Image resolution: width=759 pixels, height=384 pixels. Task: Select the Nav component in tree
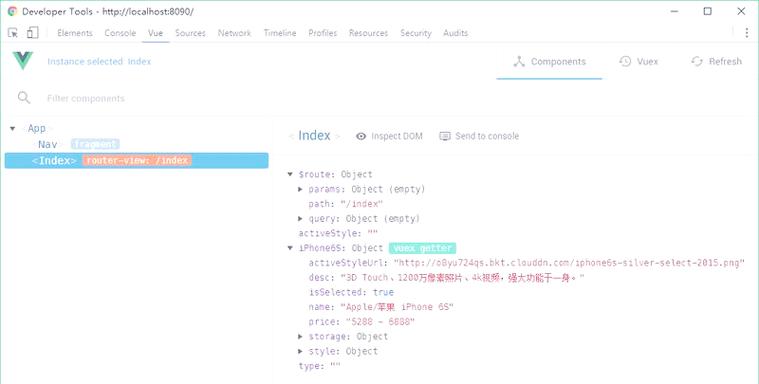click(x=47, y=144)
